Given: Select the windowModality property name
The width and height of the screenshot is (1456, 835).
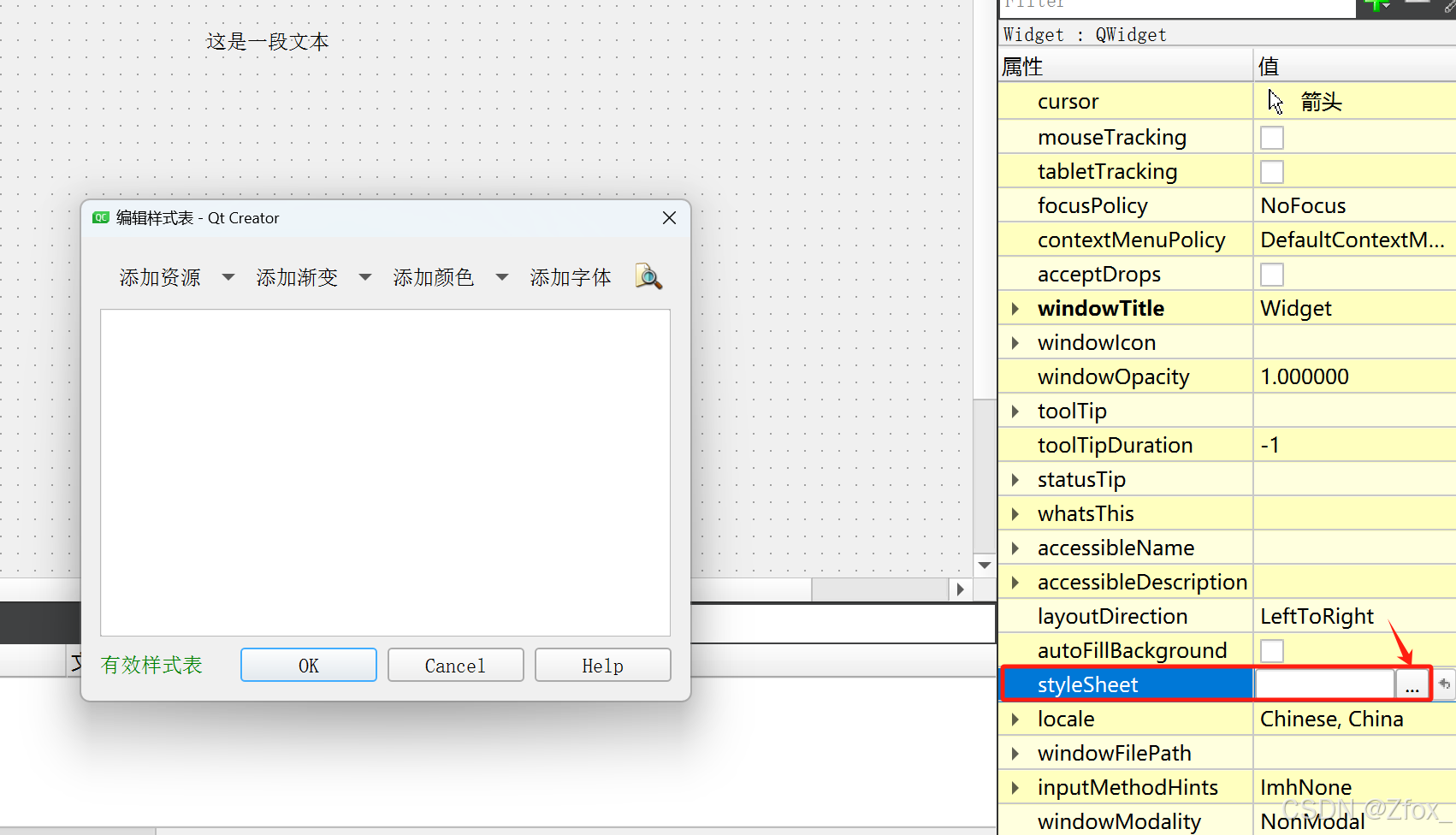Looking at the screenshot, I should (x=1119, y=821).
